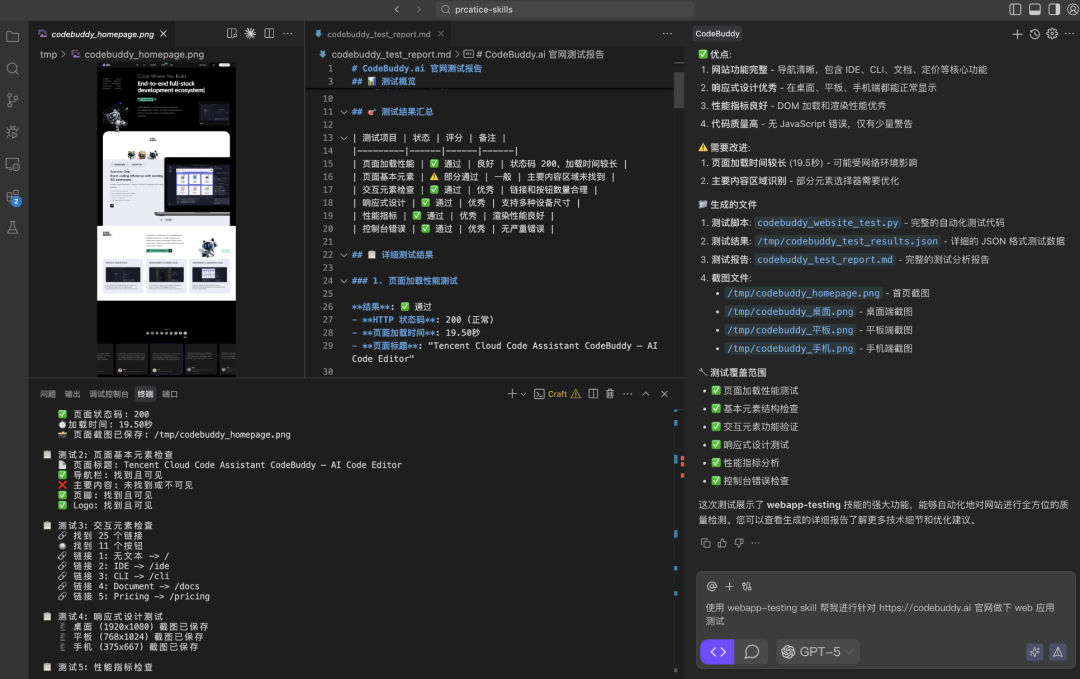This screenshot has height=679, width=1080.
Task: Click the asterisk icon in image editor toolbar
Action: click(x=250, y=33)
